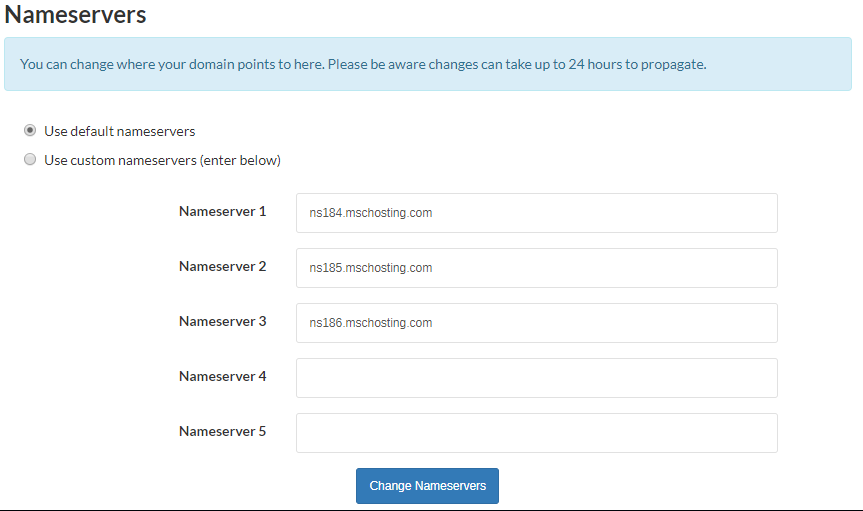Viewport: 863px width, 511px height.
Task: Click the blue propagation info banner
Action: coord(428,64)
